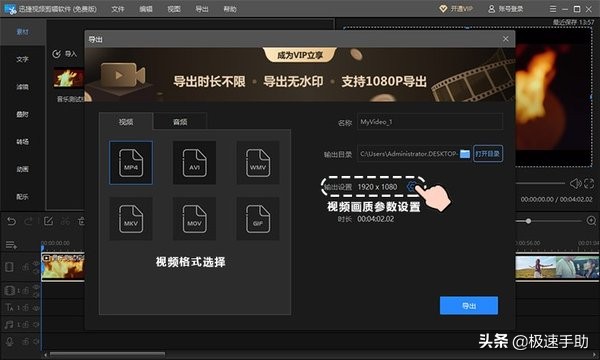Click the fullscreen icon under preview
The width and height of the screenshot is (600, 360).
[589, 184]
